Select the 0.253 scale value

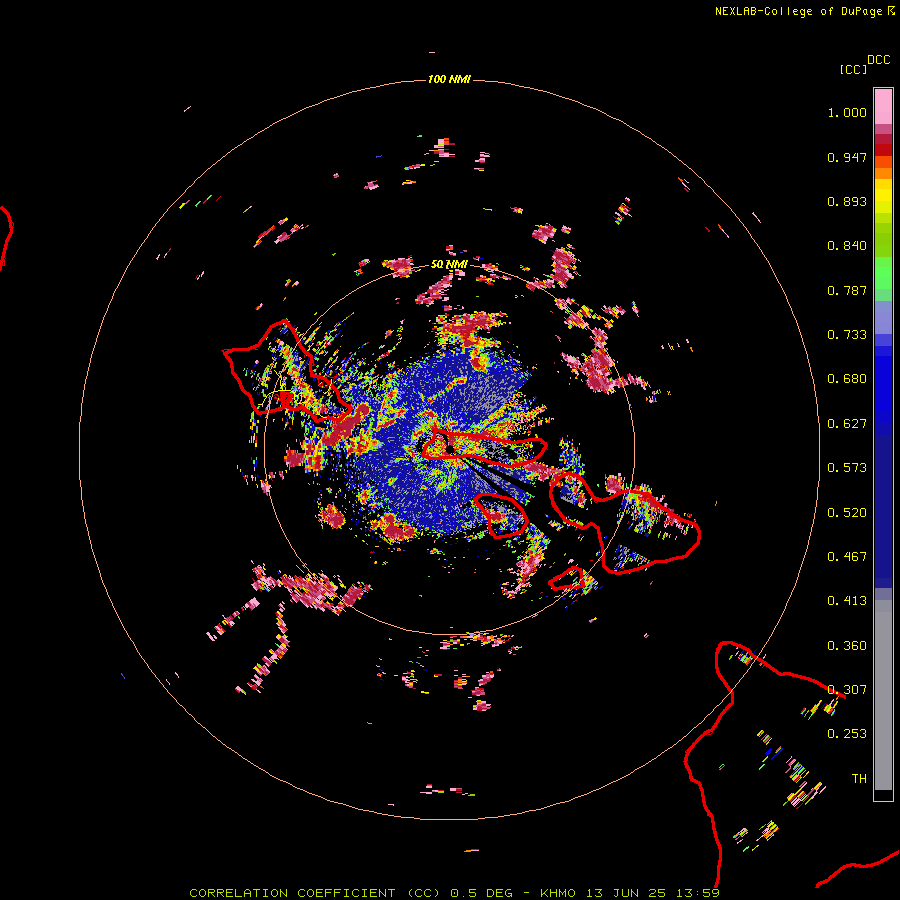[847, 734]
